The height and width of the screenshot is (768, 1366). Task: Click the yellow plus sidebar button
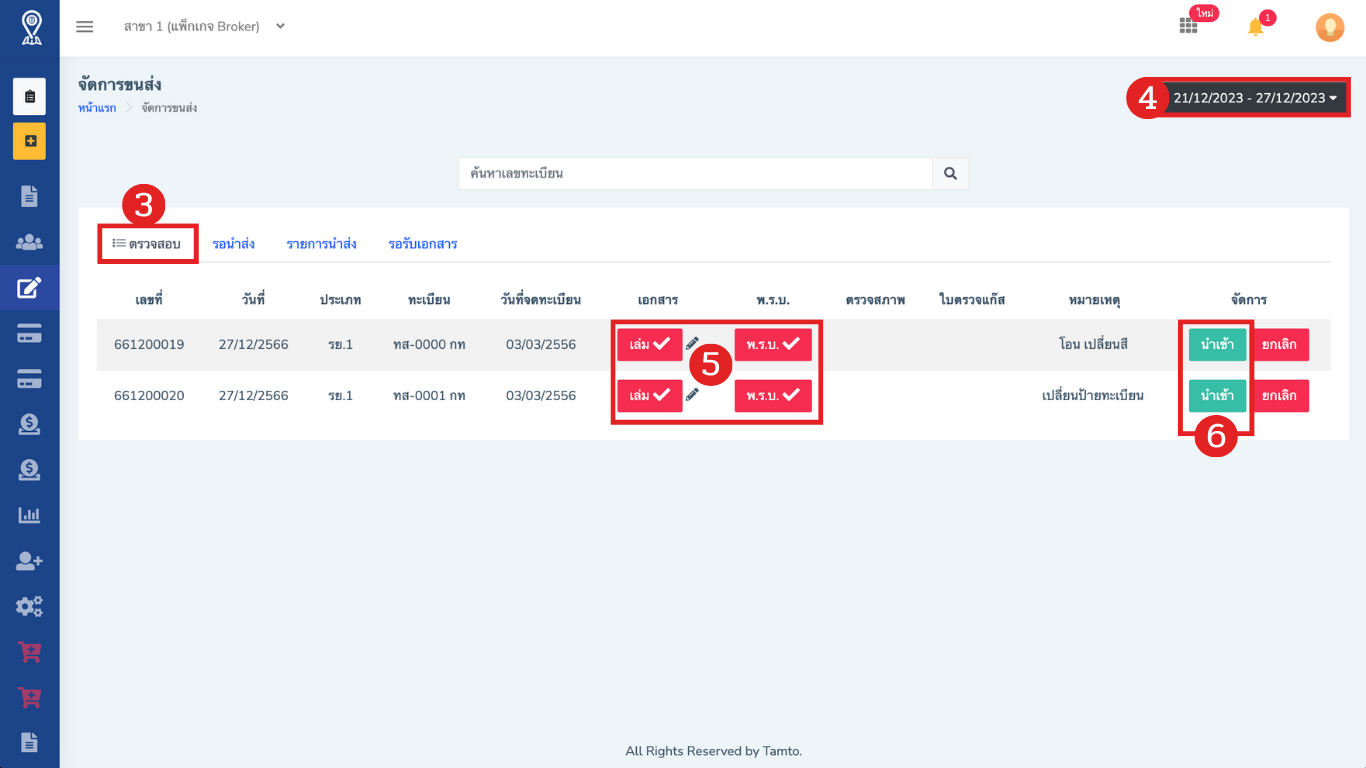click(29, 141)
